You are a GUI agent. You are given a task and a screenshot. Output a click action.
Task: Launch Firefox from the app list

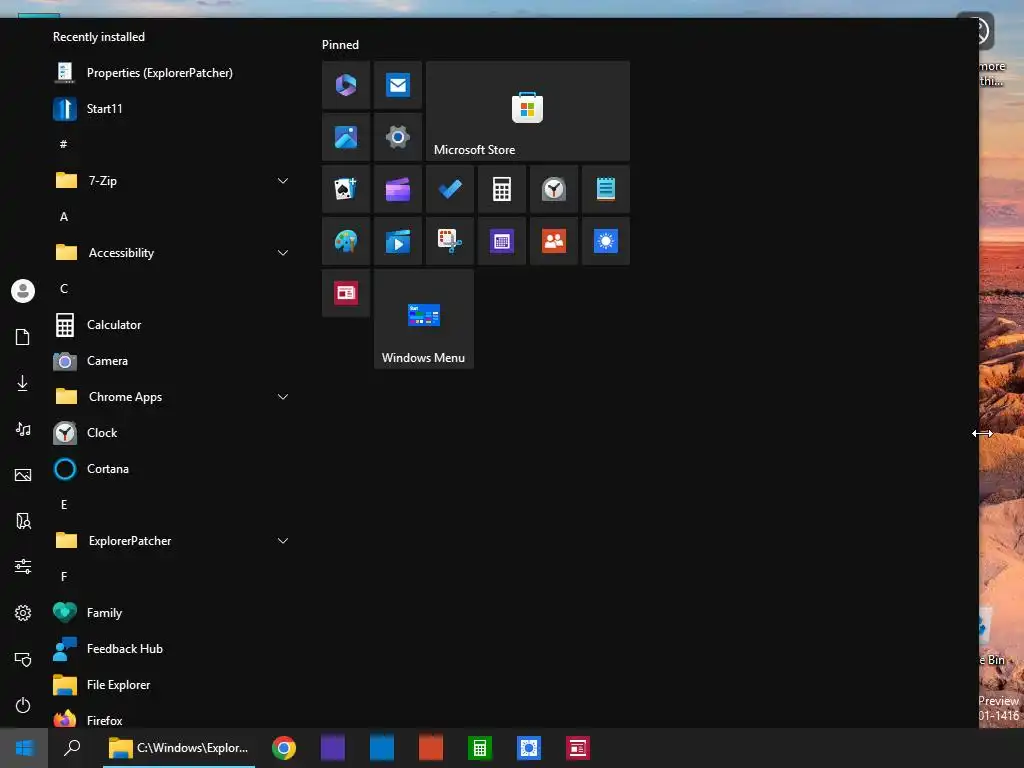tap(173, 719)
